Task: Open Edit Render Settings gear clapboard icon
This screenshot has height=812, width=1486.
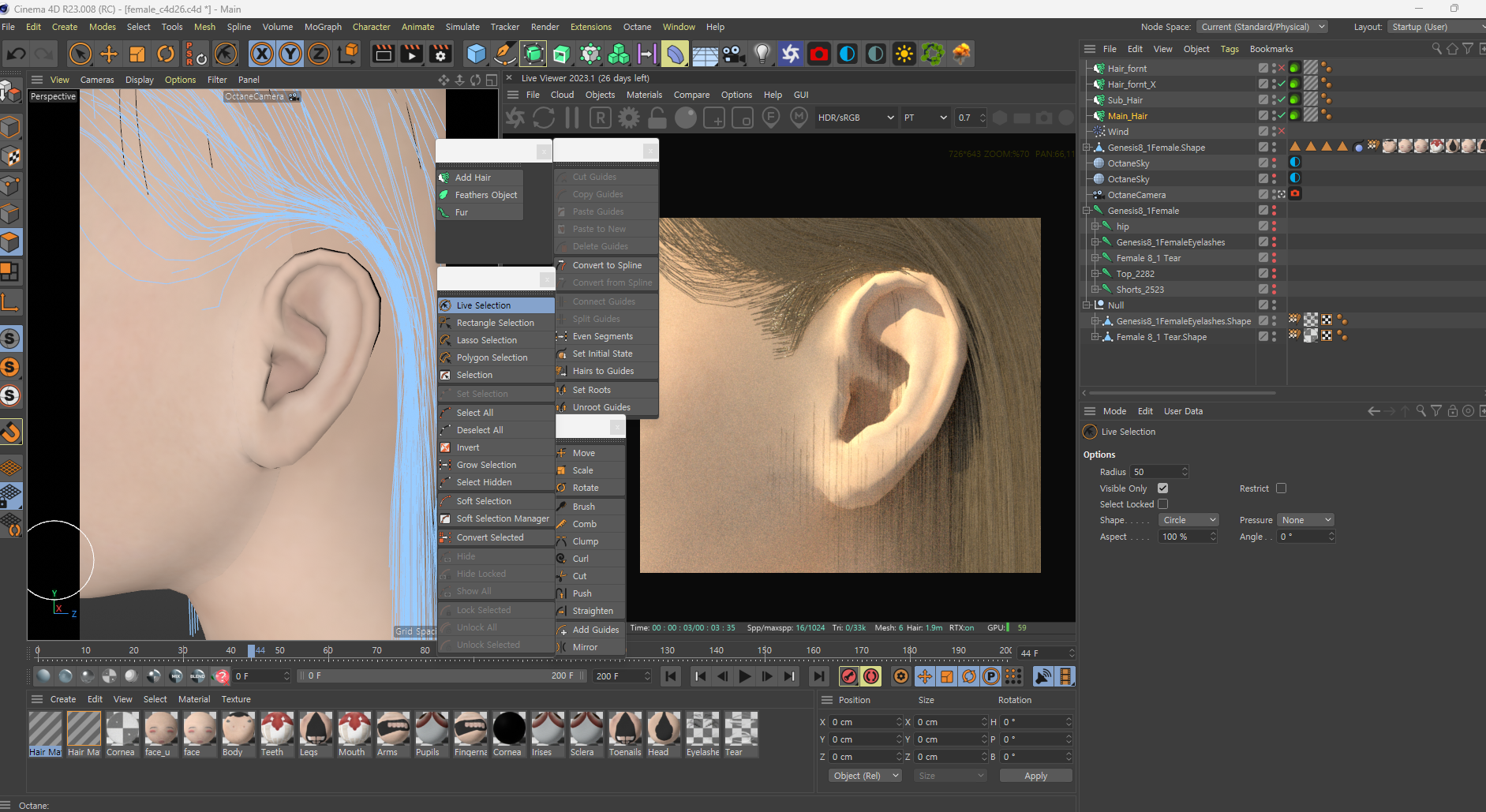Action: point(440,54)
